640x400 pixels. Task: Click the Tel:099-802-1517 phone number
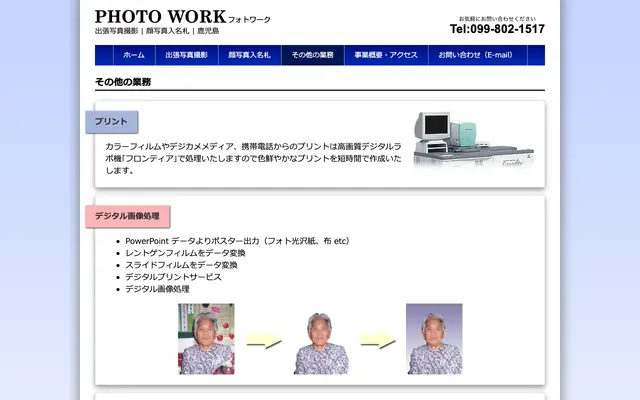click(x=497, y=29)
